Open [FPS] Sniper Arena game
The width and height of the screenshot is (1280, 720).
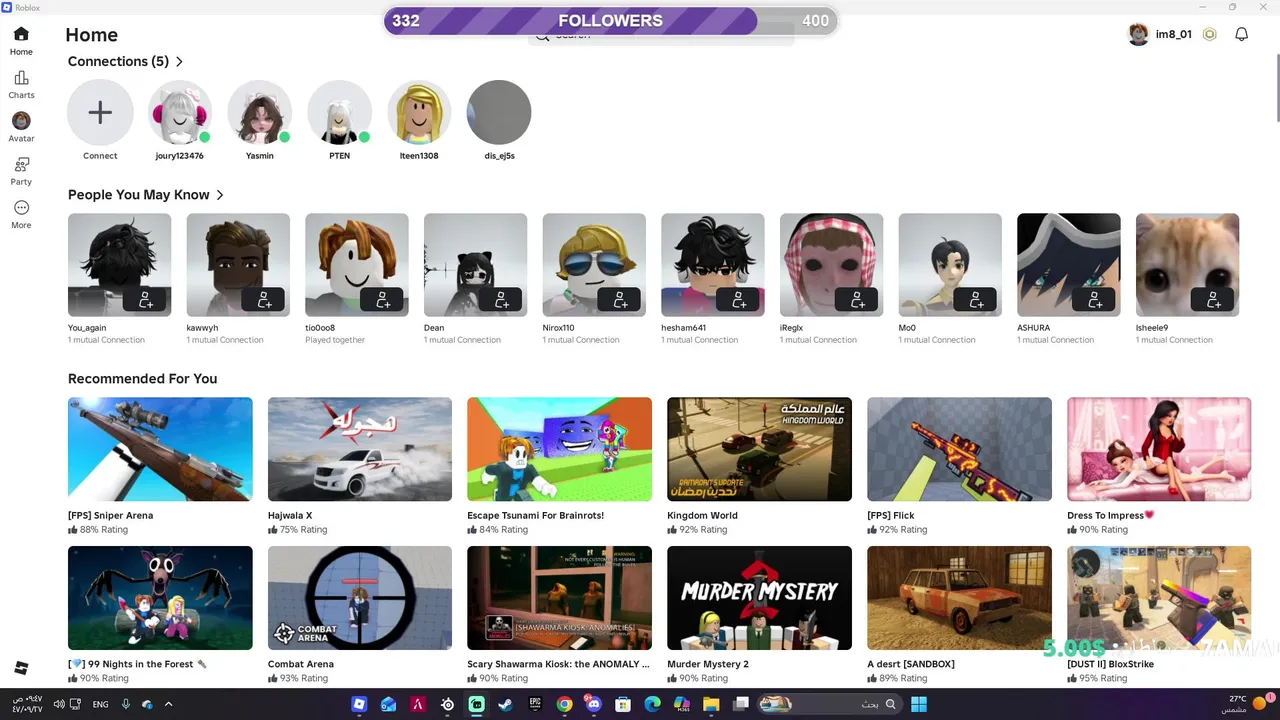coord(160,466)
